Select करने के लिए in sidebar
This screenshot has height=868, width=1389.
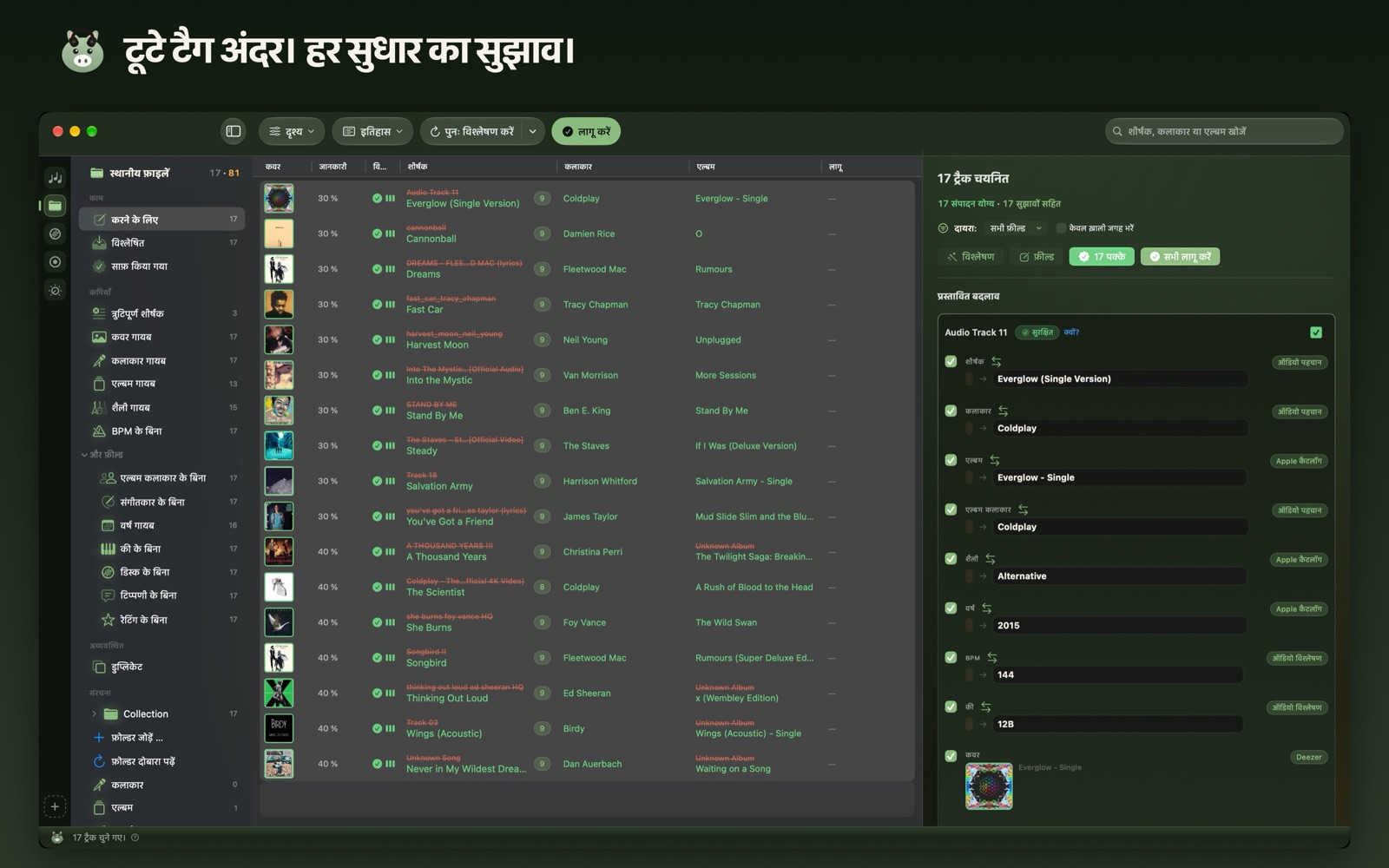click(161, 219)
